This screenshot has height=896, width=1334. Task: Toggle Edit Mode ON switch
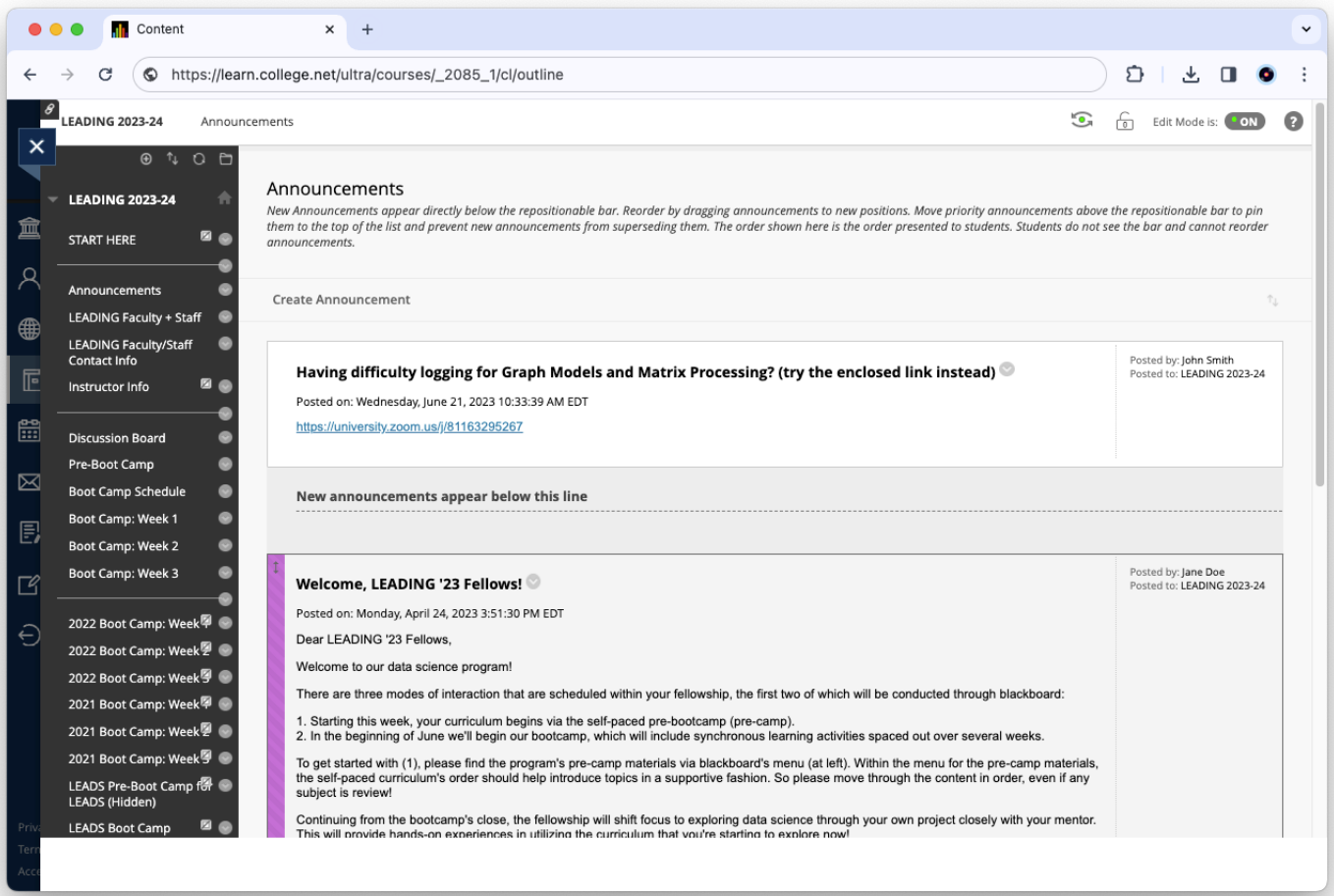[1244, 122]
